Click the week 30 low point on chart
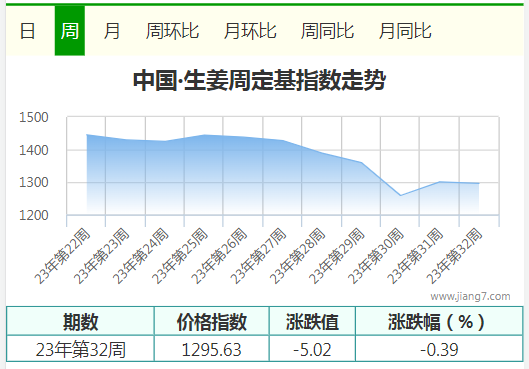 [400, 195]
